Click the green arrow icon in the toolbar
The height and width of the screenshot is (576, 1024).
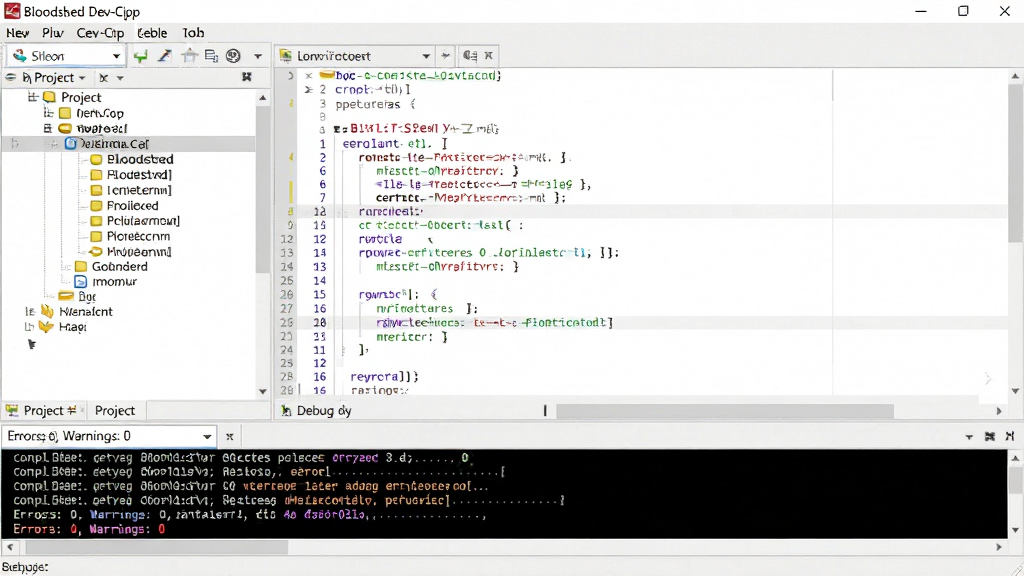pyautogui.click(x=140, y=56)
